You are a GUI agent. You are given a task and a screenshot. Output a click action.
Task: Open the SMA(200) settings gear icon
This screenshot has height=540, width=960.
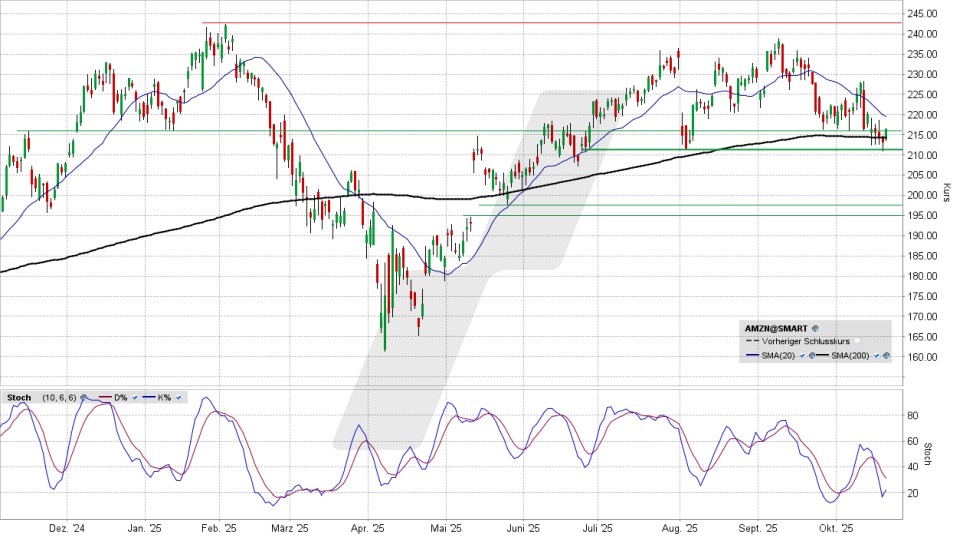coord(887,356)
